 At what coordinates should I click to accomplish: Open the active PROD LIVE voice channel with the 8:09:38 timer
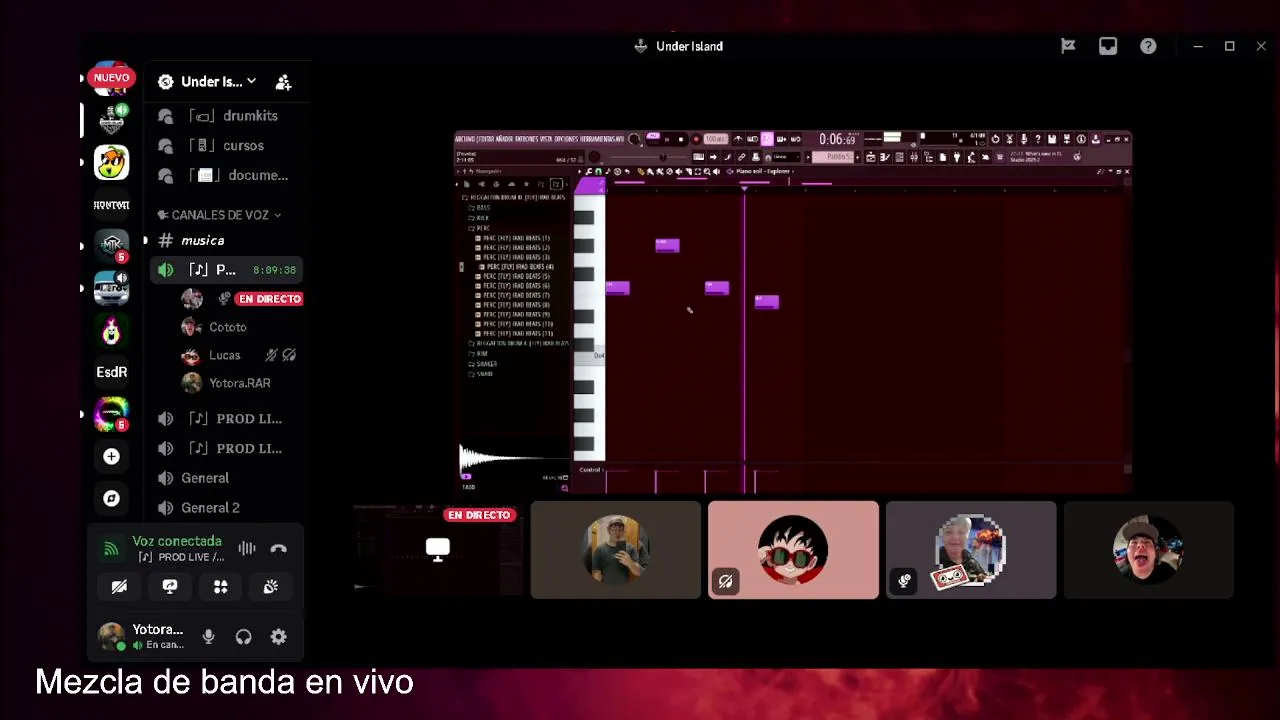pyautogui.click(x=228, y=270)
